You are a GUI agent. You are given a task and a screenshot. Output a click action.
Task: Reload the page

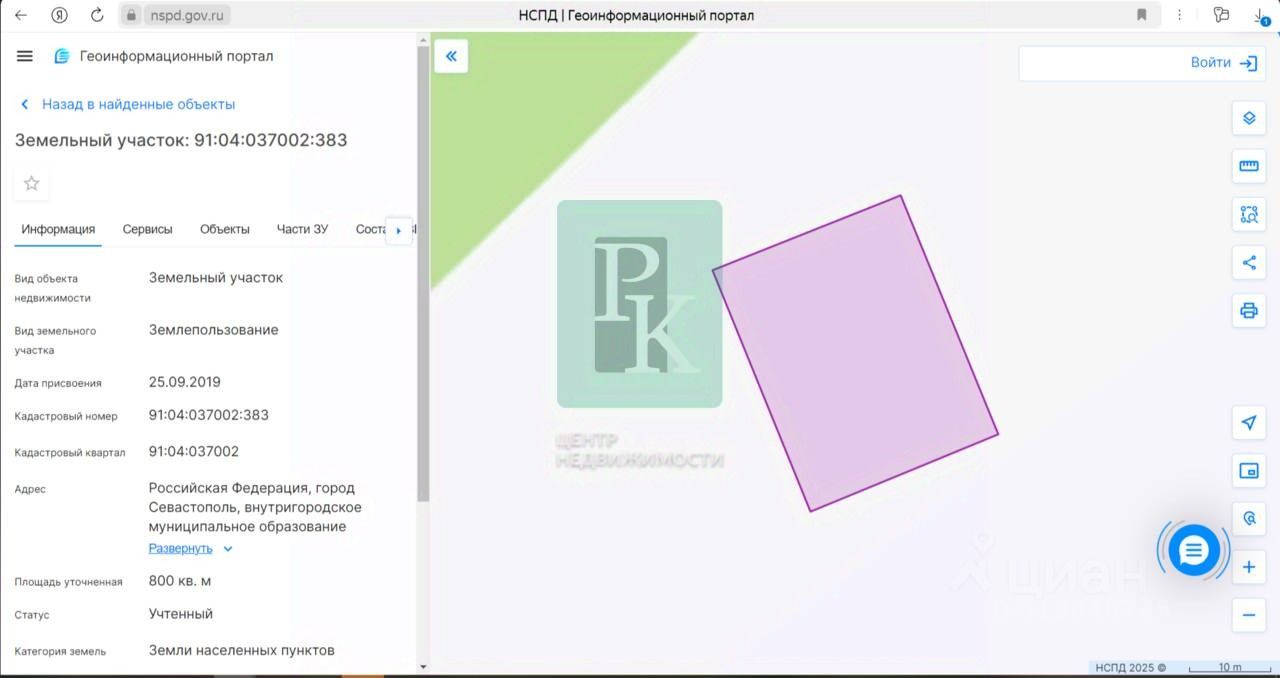(x=97, y=15)
